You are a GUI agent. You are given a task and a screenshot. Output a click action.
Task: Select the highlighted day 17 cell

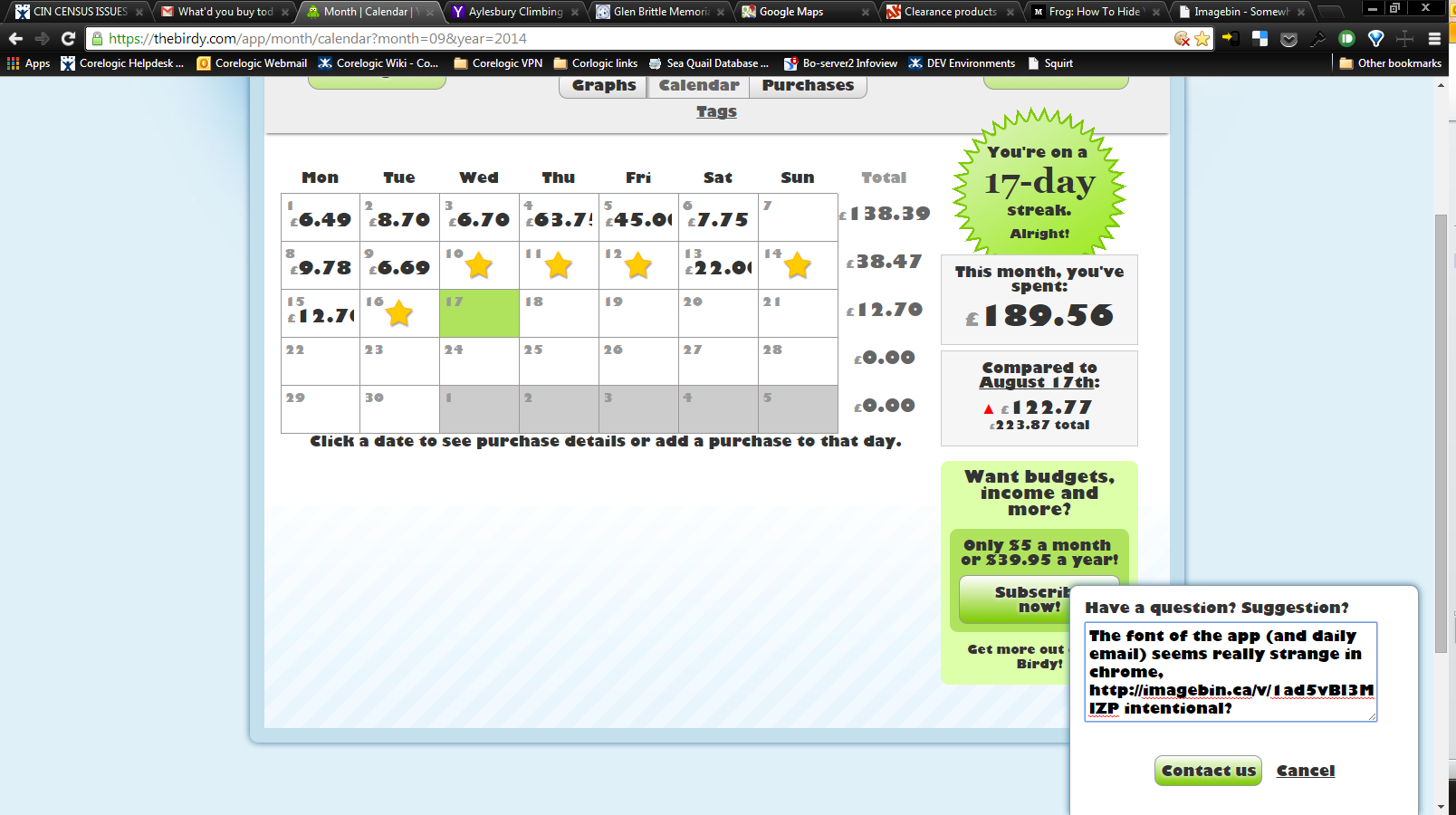479,313
